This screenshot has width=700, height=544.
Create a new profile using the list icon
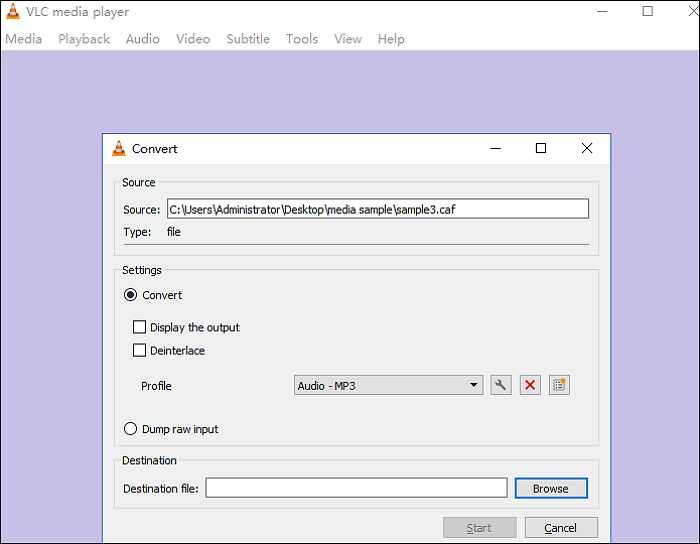coord(559,385)
